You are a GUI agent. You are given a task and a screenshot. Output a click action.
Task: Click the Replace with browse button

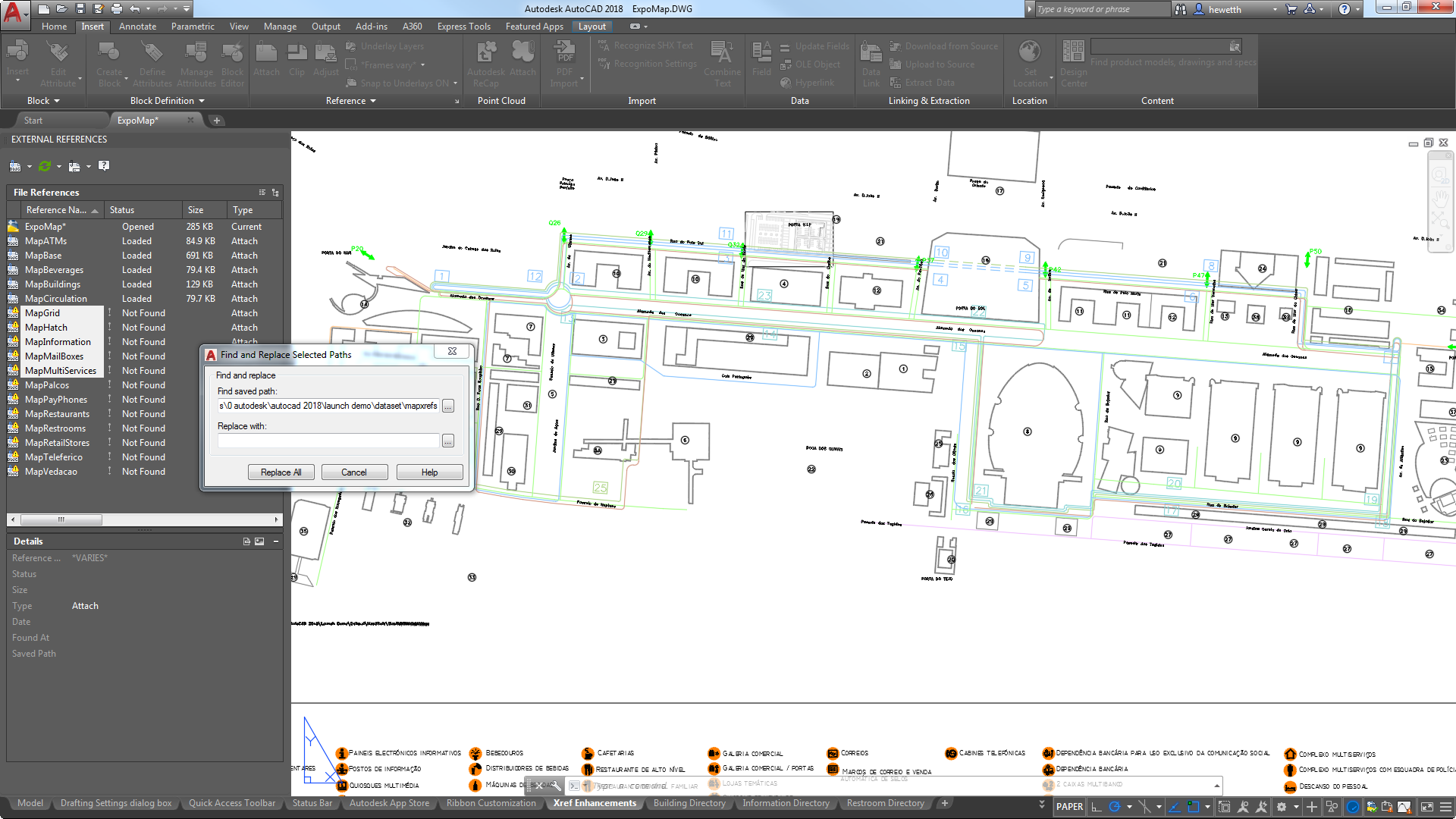pos(449,440)
